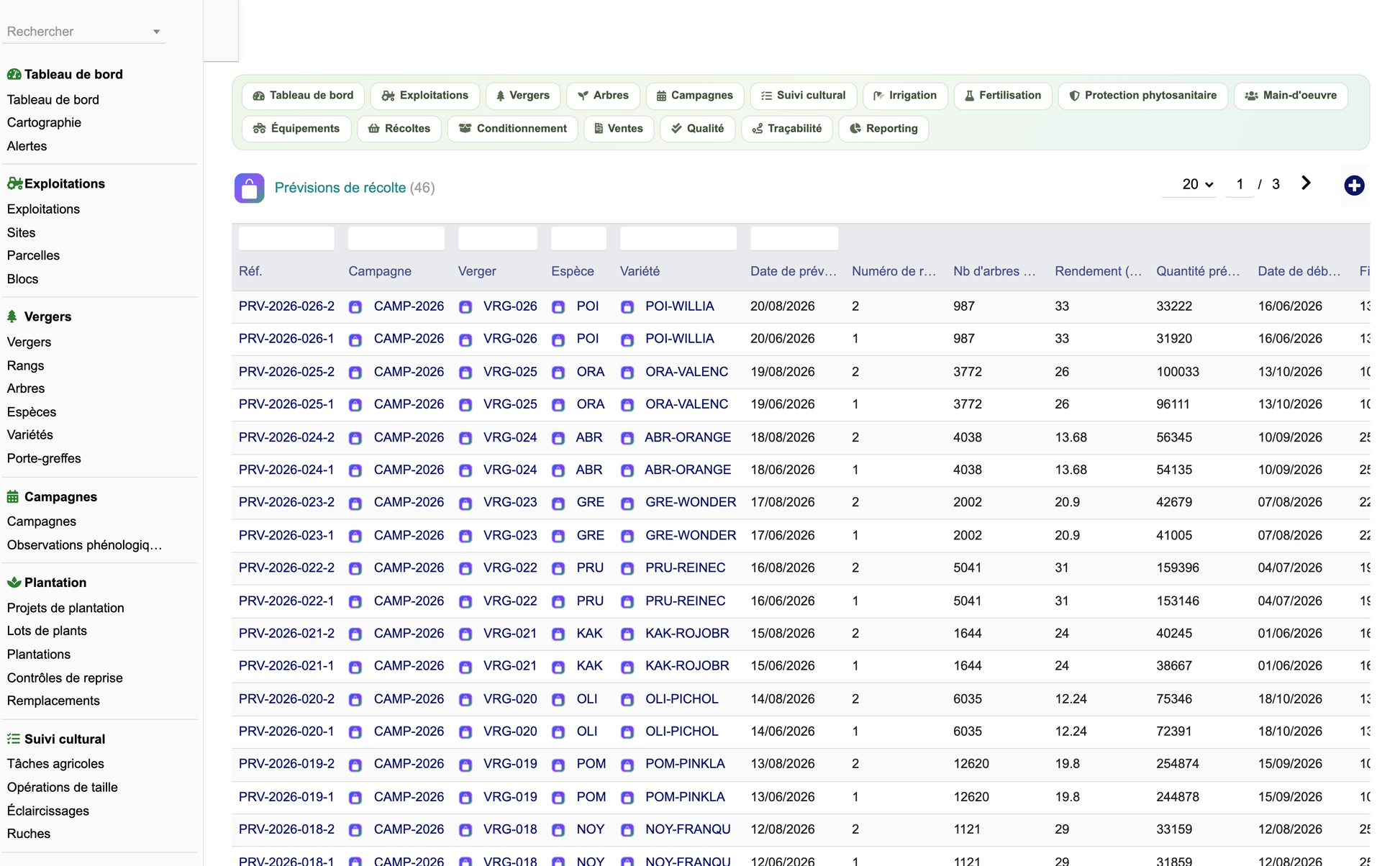The height and width of the screenshot is (866, 1400).
Task: Click the Réf. column filter field
Action: (286, 239)
